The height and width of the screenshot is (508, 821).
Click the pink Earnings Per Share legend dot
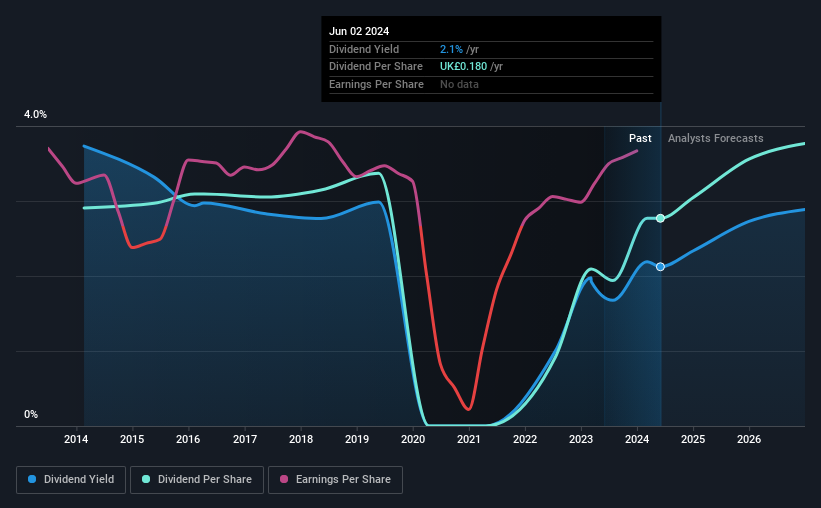(284, 479)
